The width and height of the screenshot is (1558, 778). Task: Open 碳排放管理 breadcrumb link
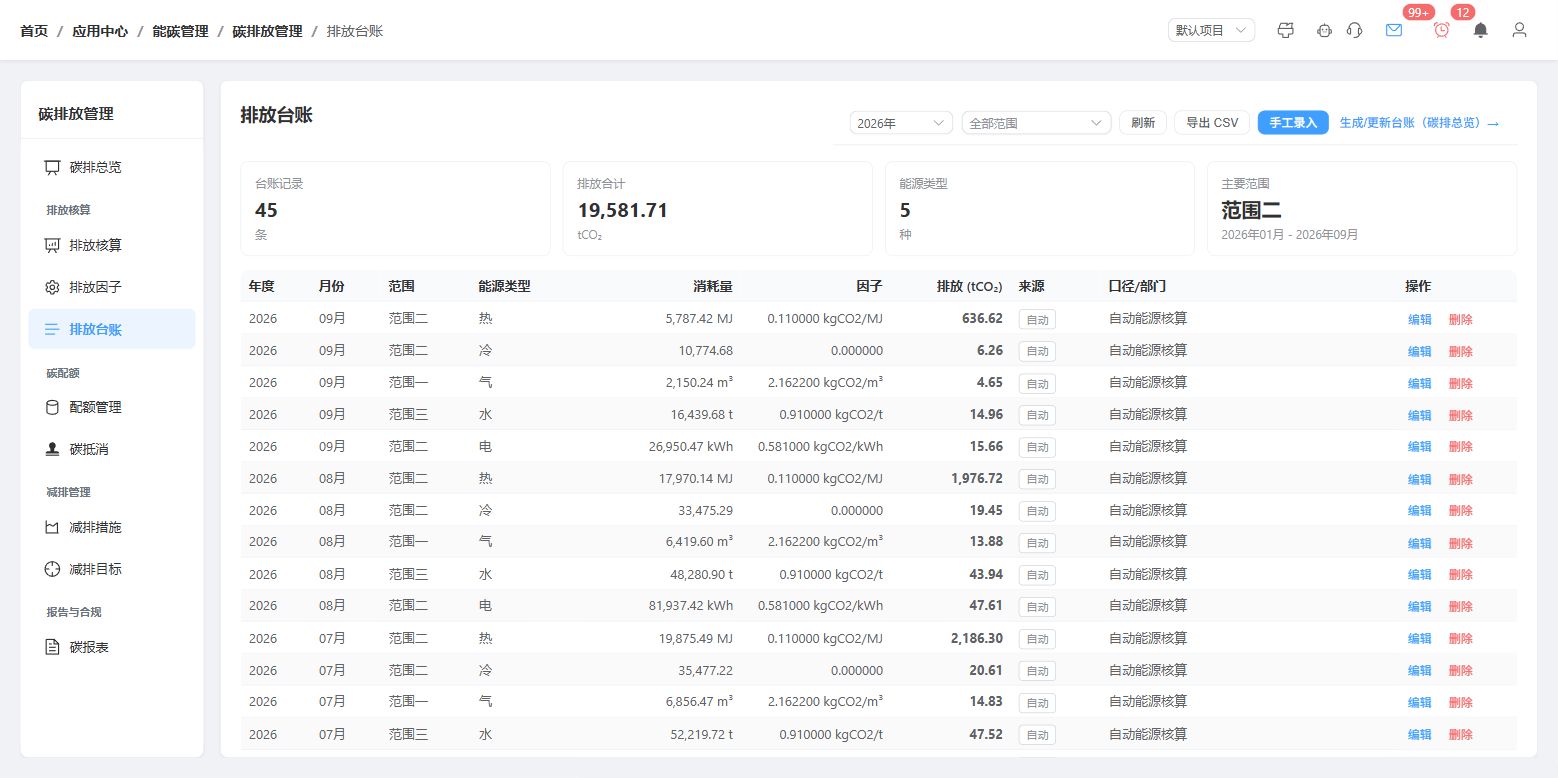tap(267, 31)
